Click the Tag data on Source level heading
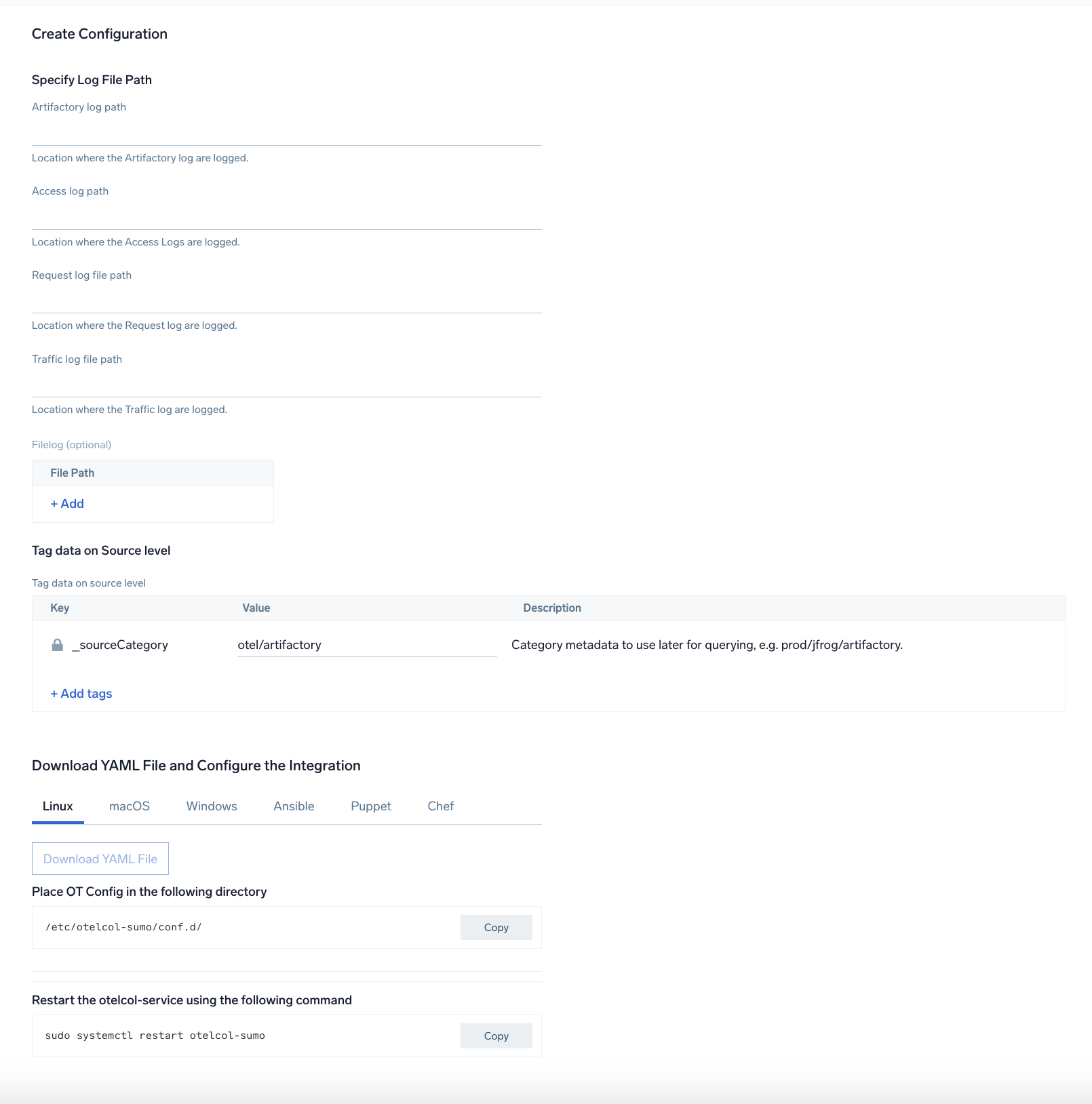The height and width of the screenshot is (1104, 1092). tap(101, 551)
